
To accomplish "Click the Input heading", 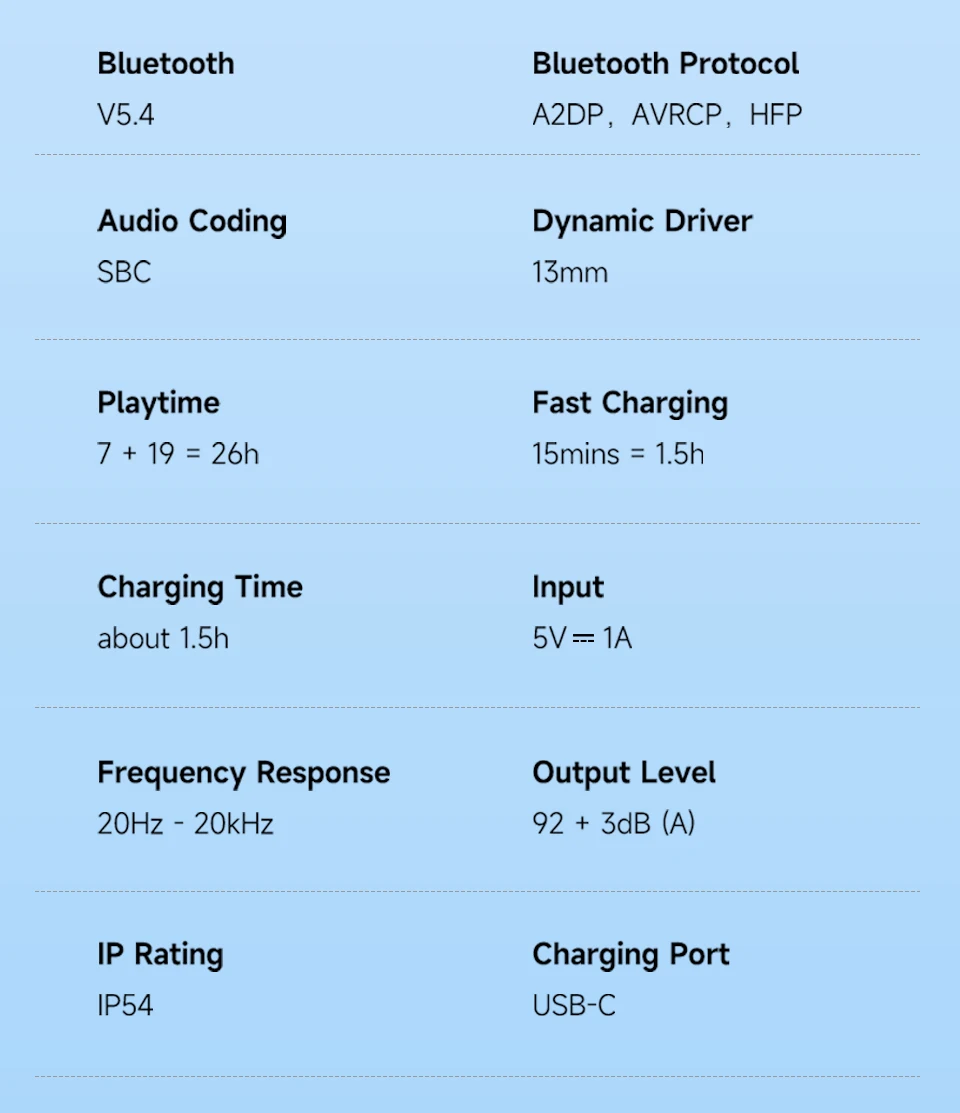I will click(568, 588).
